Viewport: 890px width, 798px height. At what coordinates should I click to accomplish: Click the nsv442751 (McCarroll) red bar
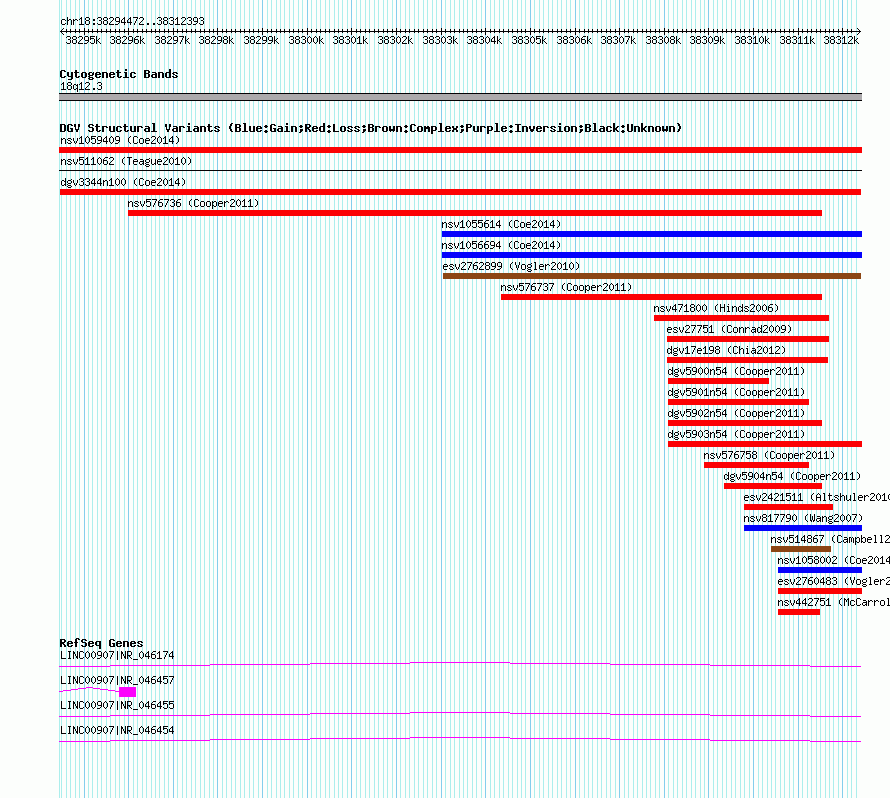799,612
